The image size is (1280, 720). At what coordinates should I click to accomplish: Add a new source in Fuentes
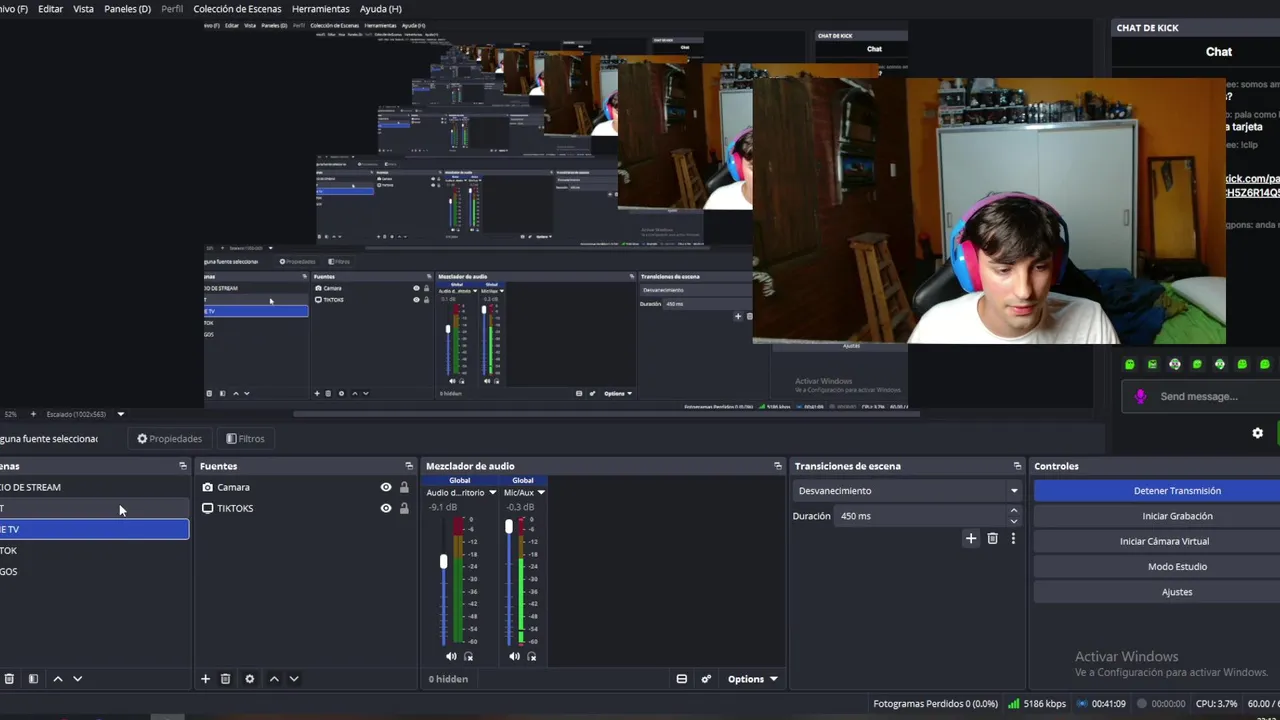tap(205, 679)
